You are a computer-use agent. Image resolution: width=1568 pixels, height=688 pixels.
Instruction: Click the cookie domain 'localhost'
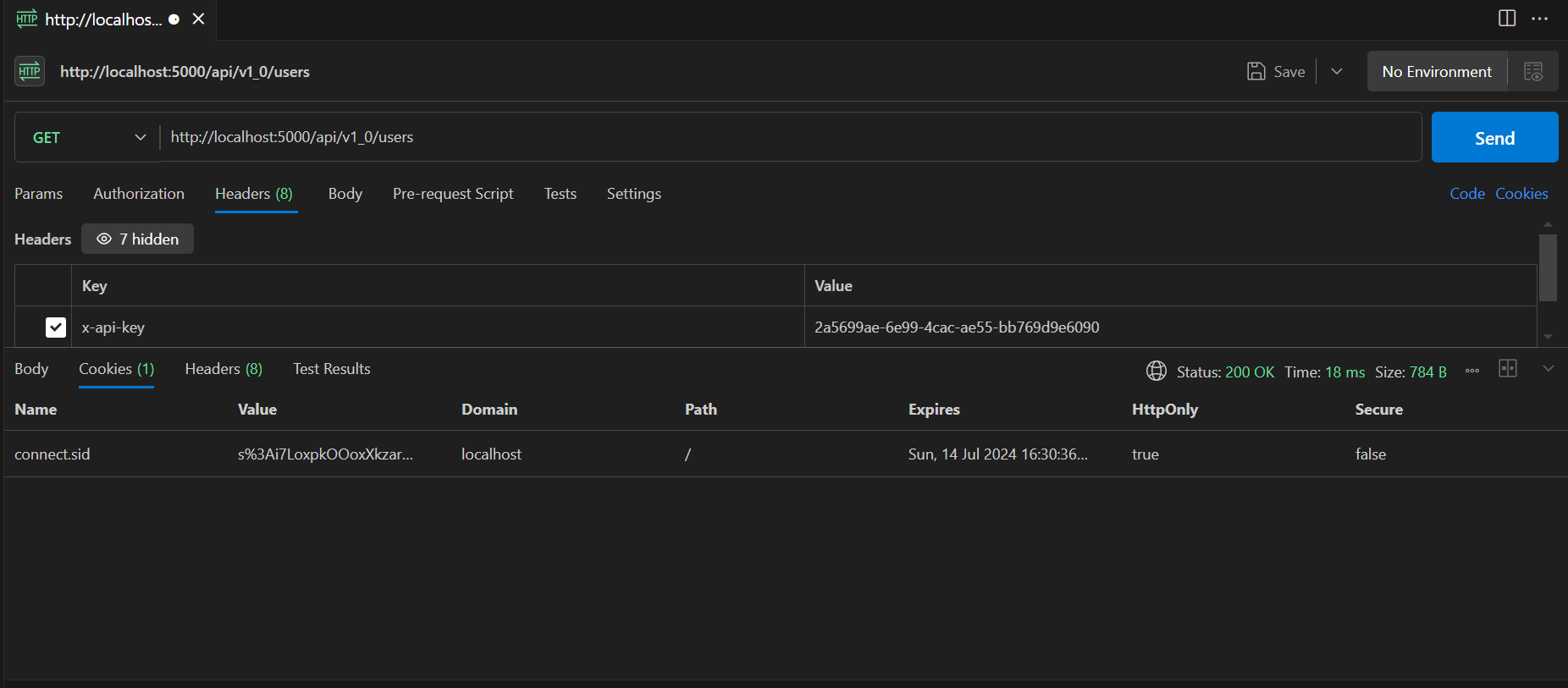tap(491, 454)
